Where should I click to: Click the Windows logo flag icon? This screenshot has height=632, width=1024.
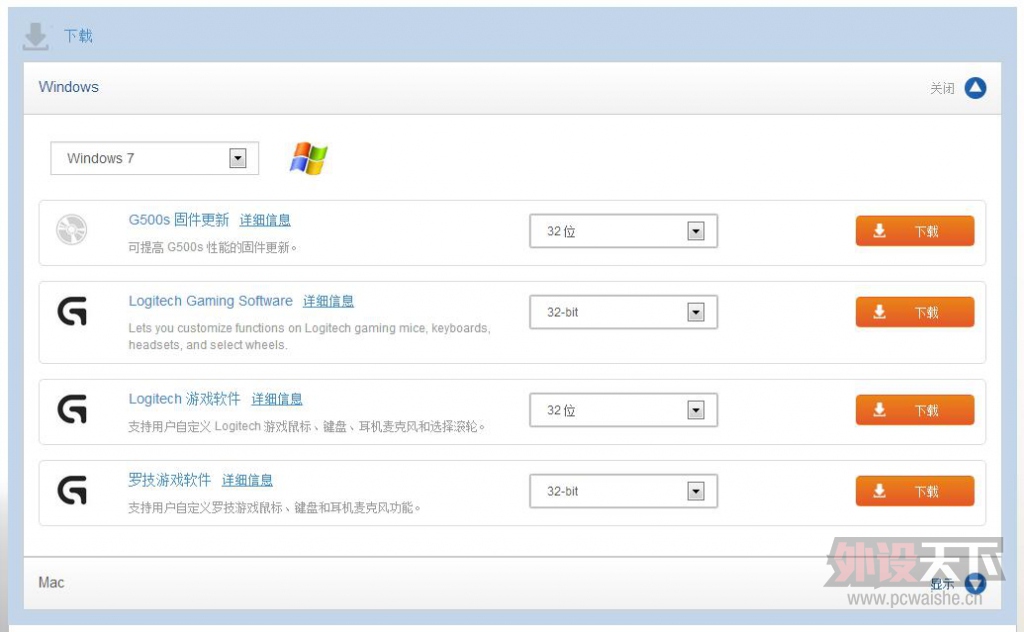click(308, 159)
